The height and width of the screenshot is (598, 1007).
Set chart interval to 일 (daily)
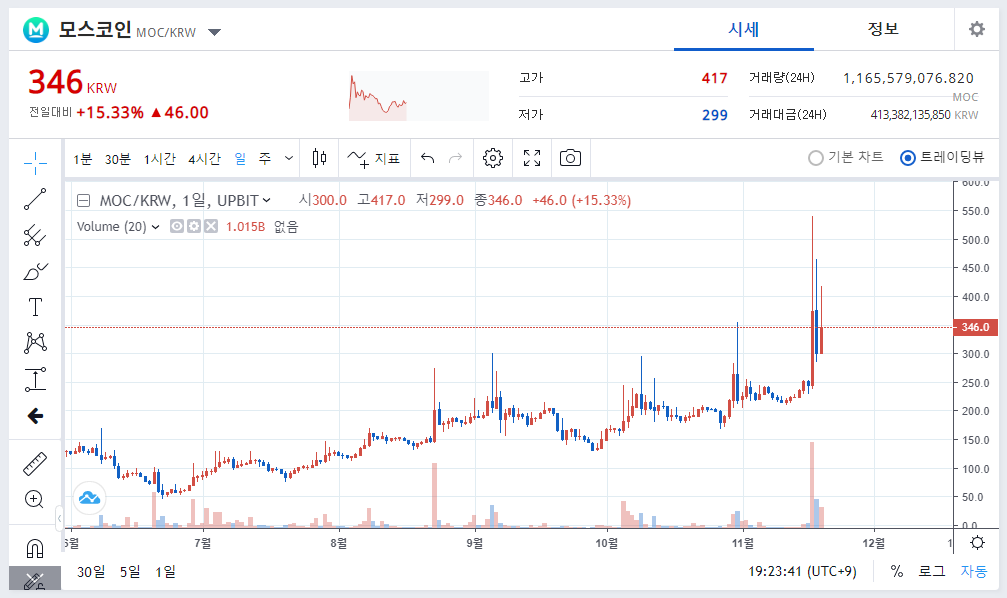pyautogui.click(x=240, y=158)
